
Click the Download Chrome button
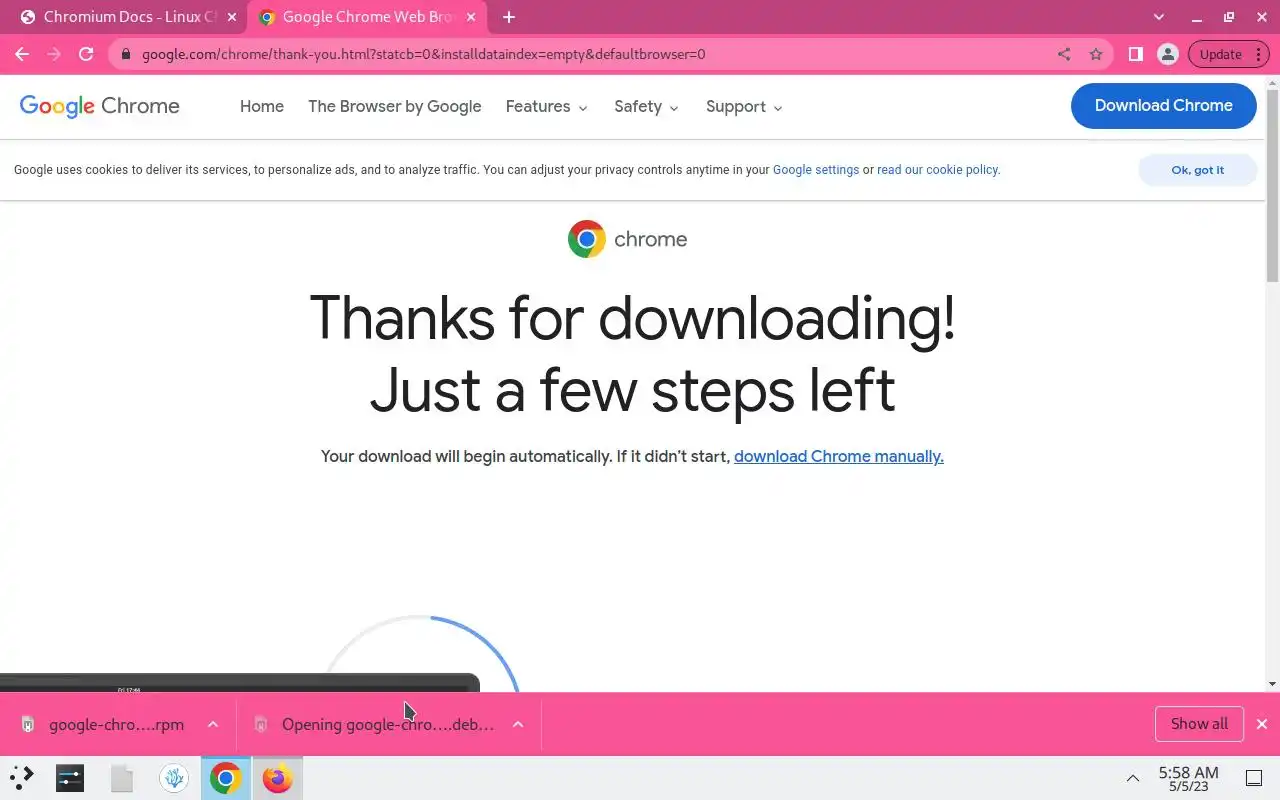[x=1163, y=105]
